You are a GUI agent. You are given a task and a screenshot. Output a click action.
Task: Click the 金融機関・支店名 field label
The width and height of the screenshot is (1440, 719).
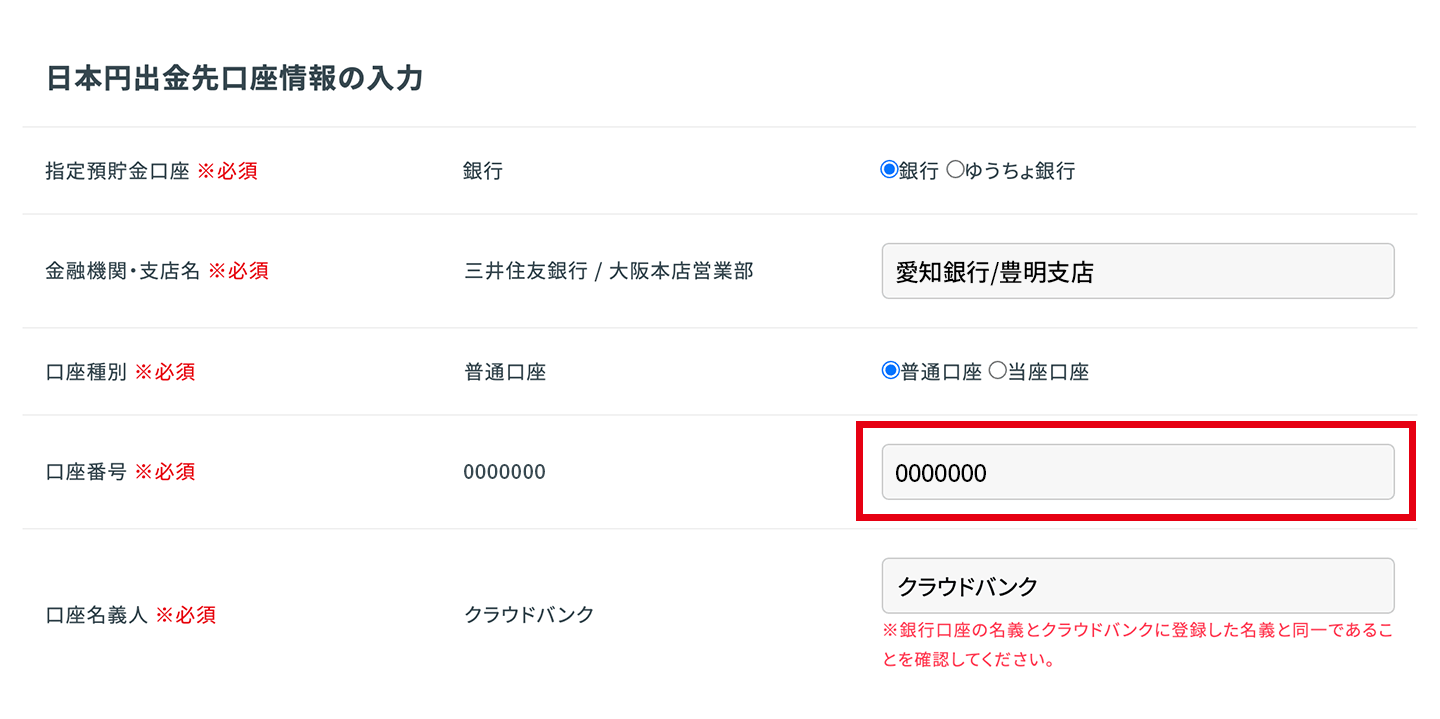123,271
